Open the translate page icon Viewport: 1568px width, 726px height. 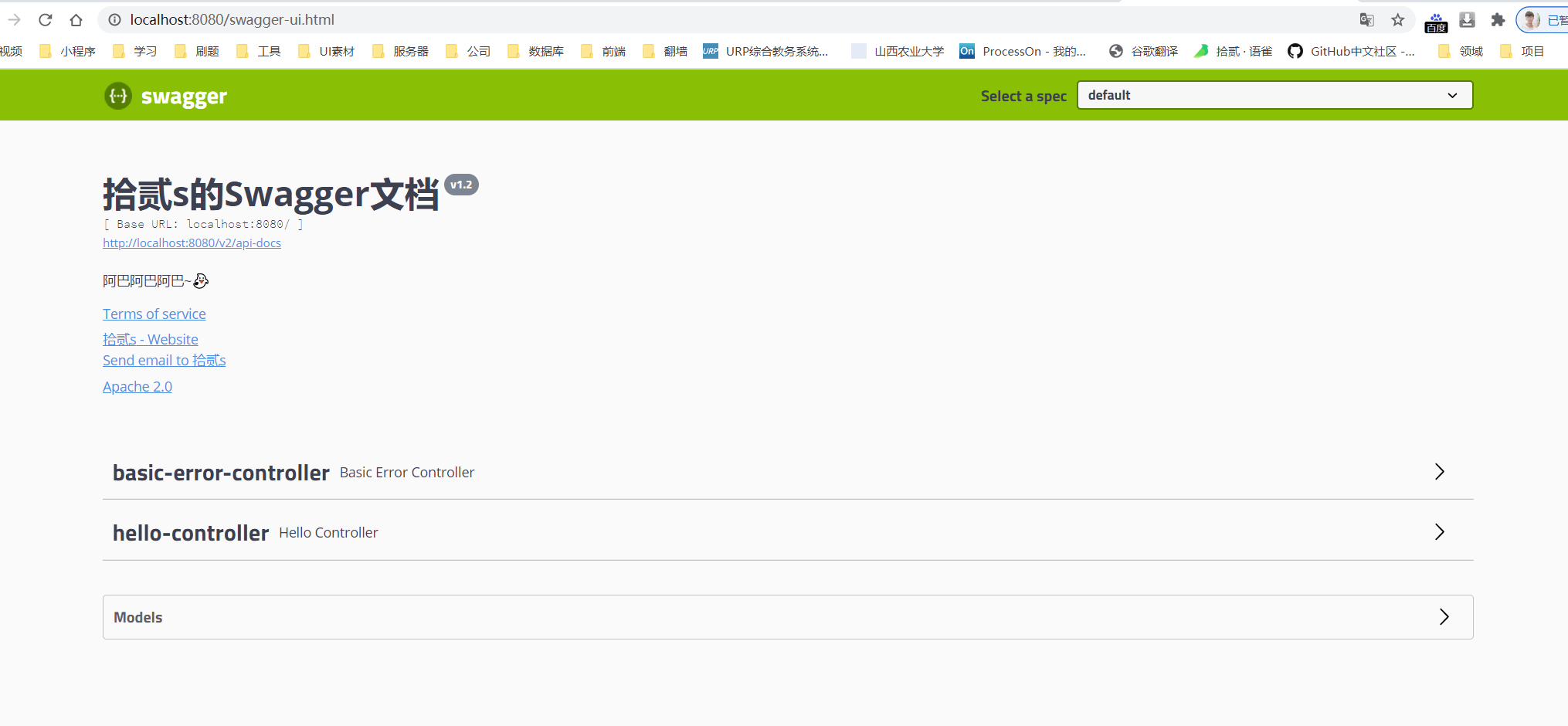(1366, 20)
